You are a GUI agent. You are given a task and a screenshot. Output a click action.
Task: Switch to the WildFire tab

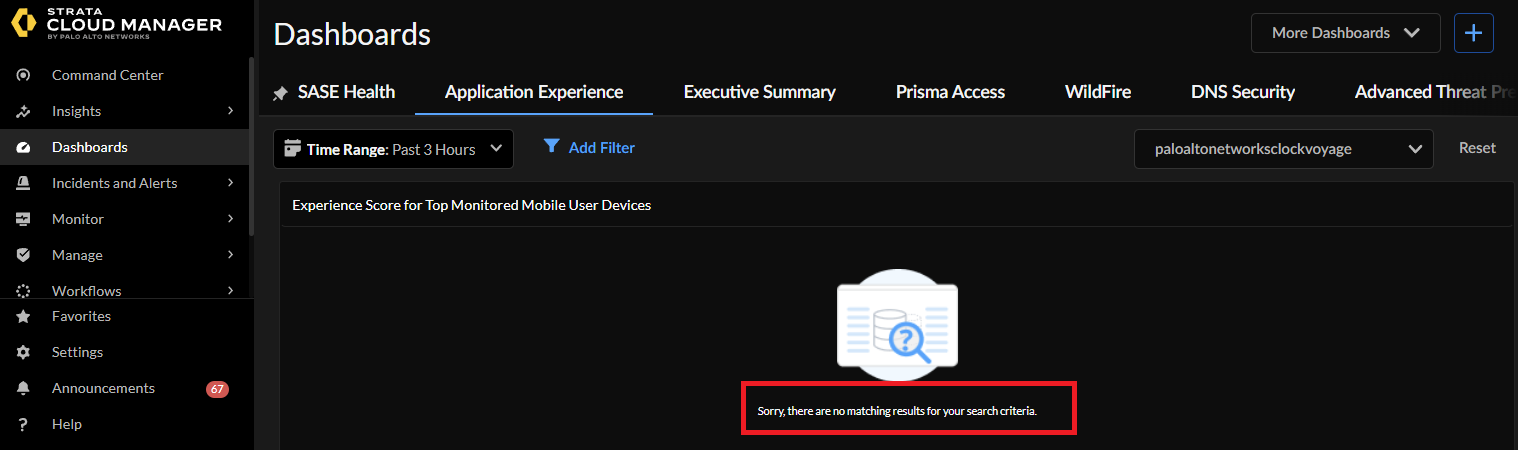point(1097,92)
